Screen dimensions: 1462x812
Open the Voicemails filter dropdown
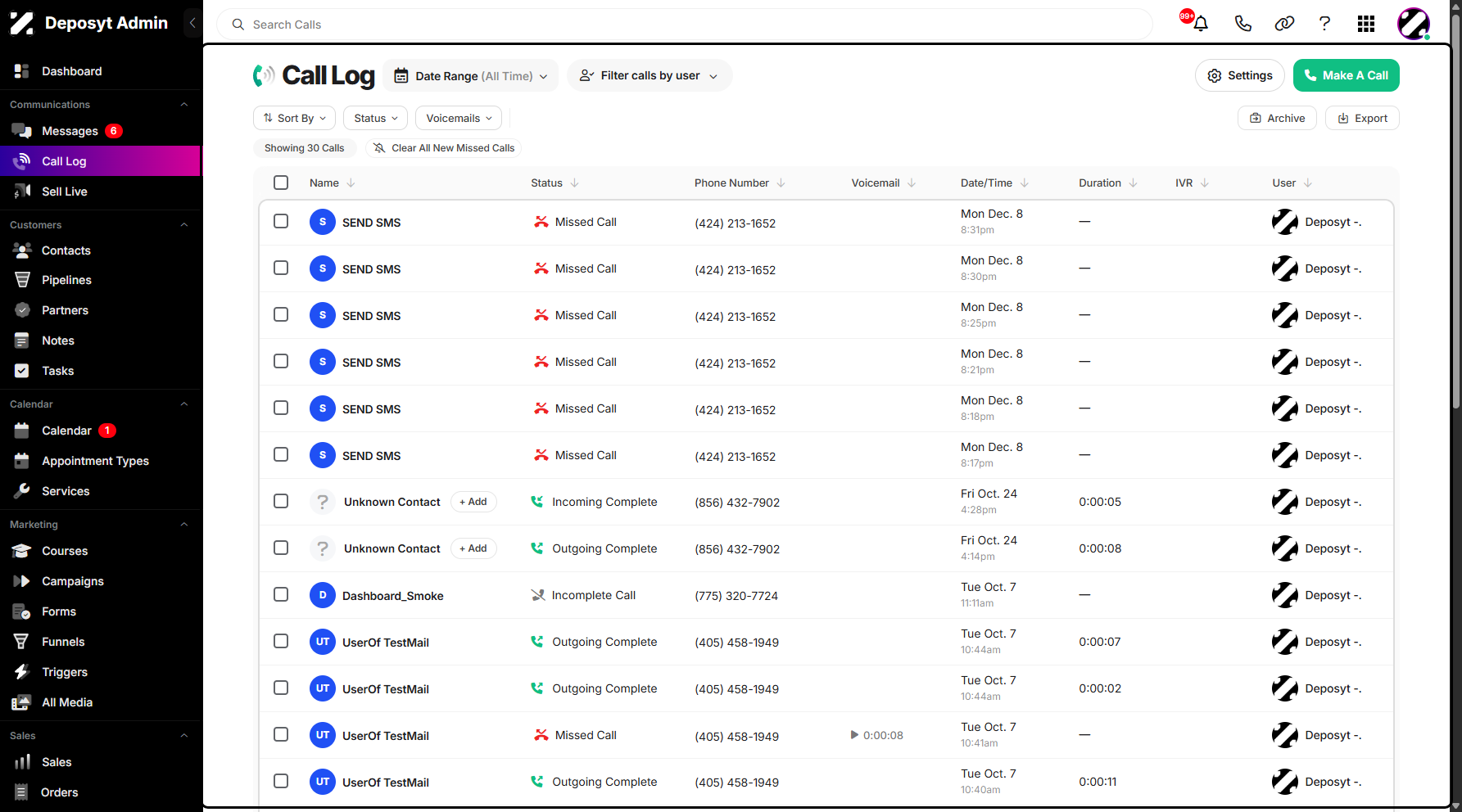tap(459, 118)
